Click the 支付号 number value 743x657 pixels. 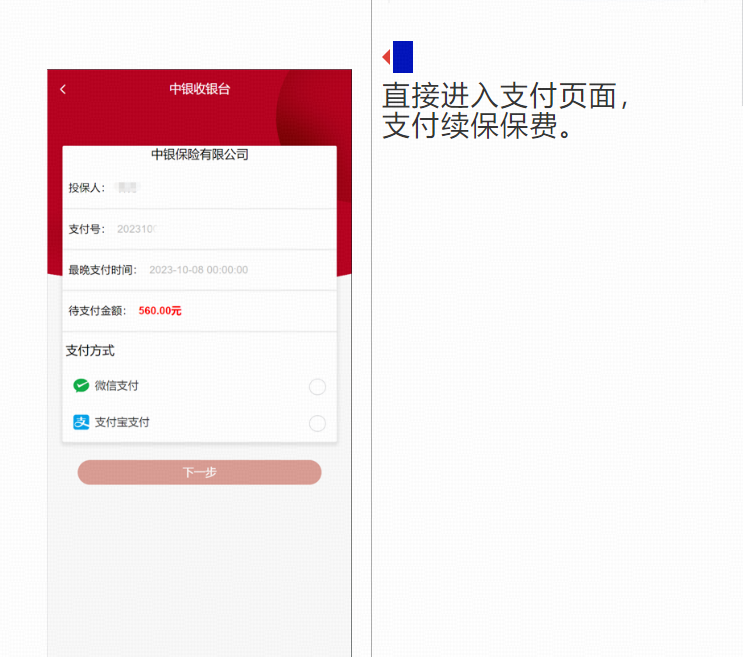(137, 229)
